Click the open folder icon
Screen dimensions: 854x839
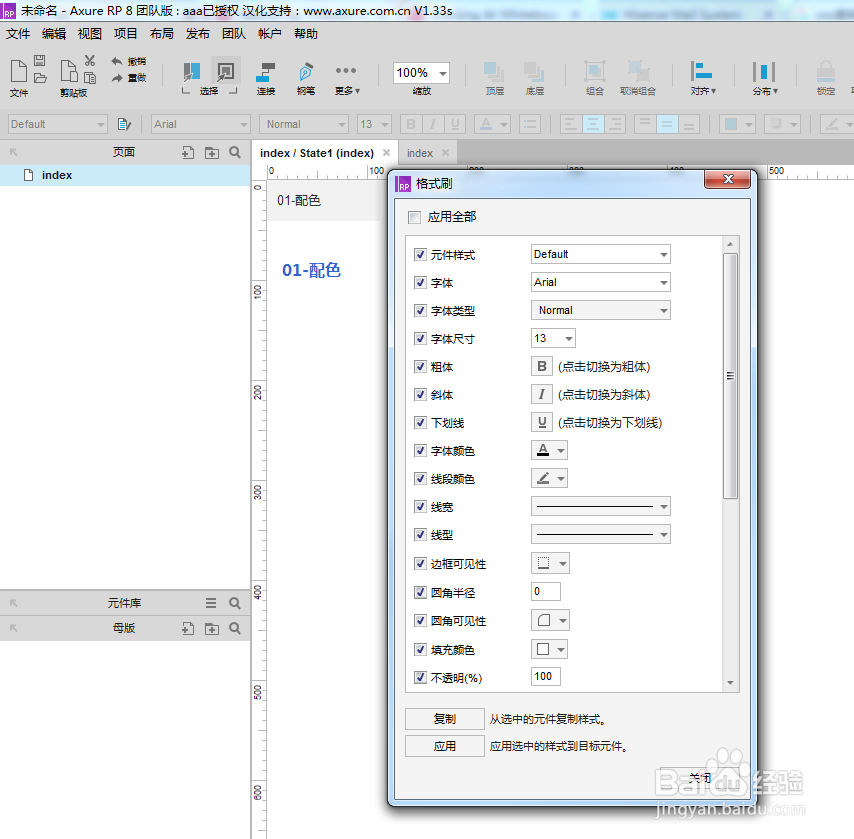[40, 78]
